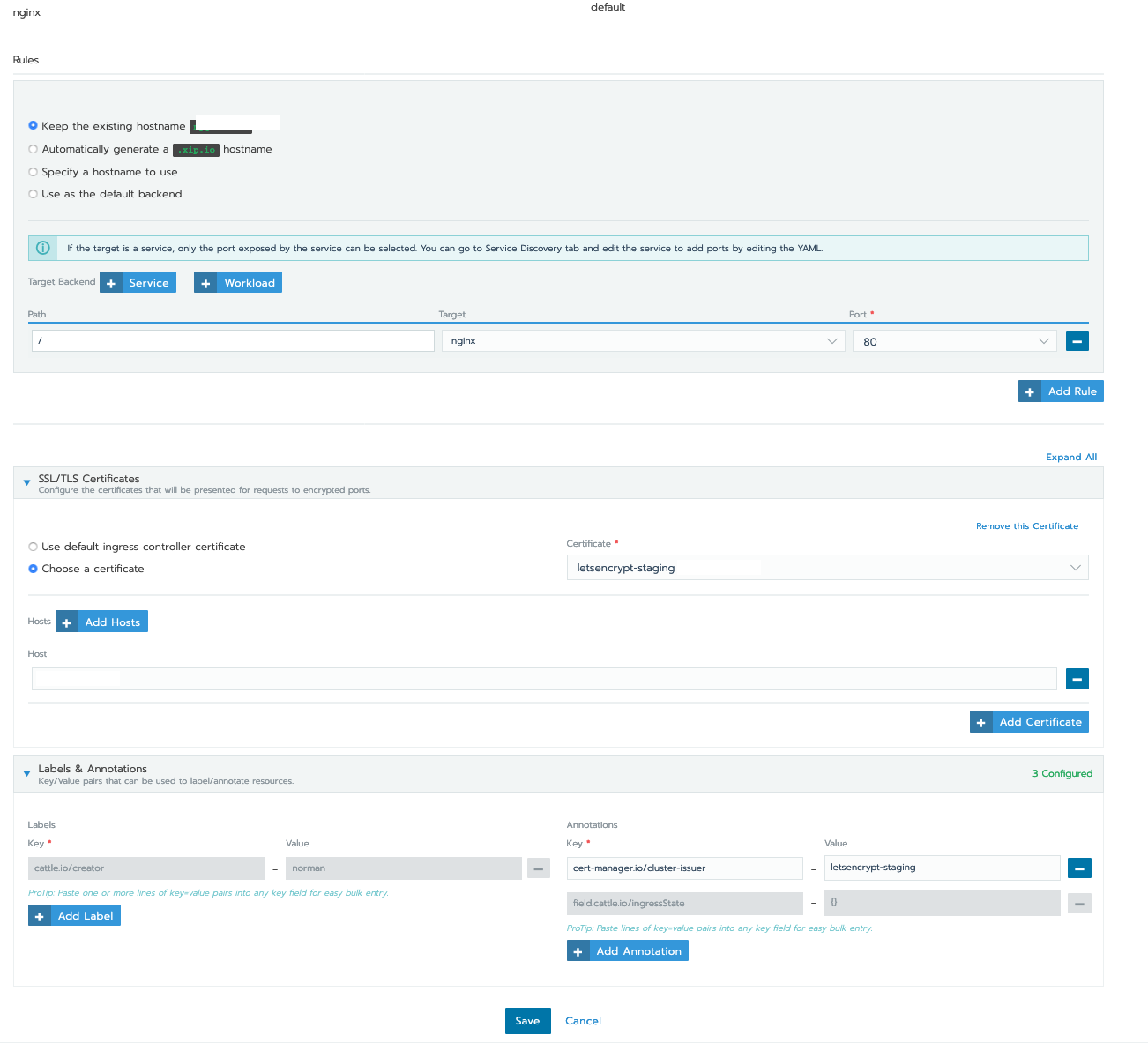
Task: Click the plus icon on Add Rule
Action: pos(1029,391)
